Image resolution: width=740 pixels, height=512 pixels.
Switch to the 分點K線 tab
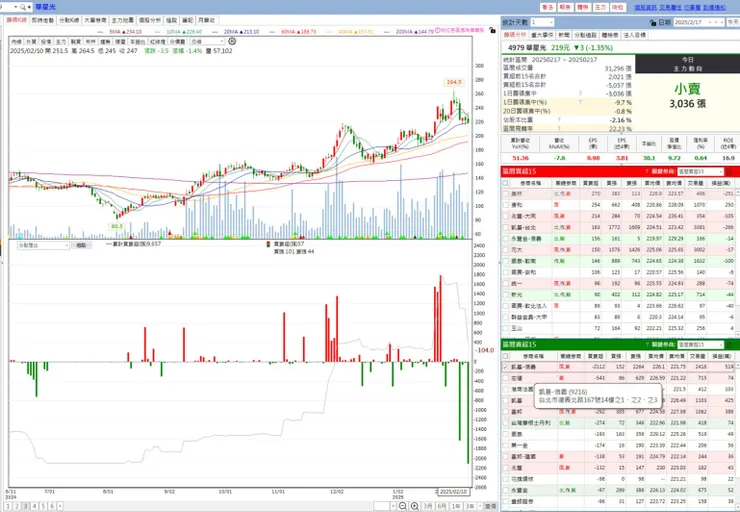[x=69, y=20]
